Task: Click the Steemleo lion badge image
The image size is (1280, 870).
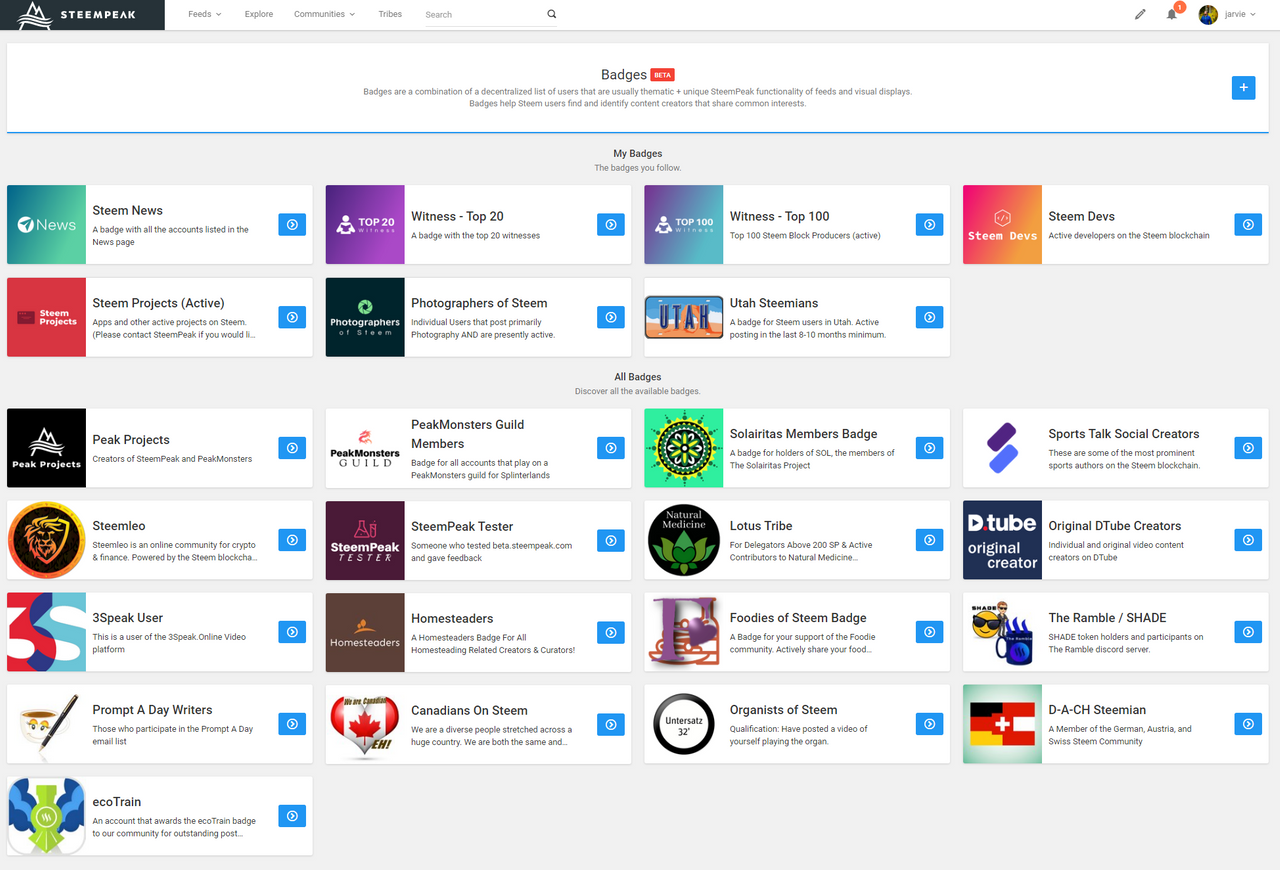Action: coord(47,540)
